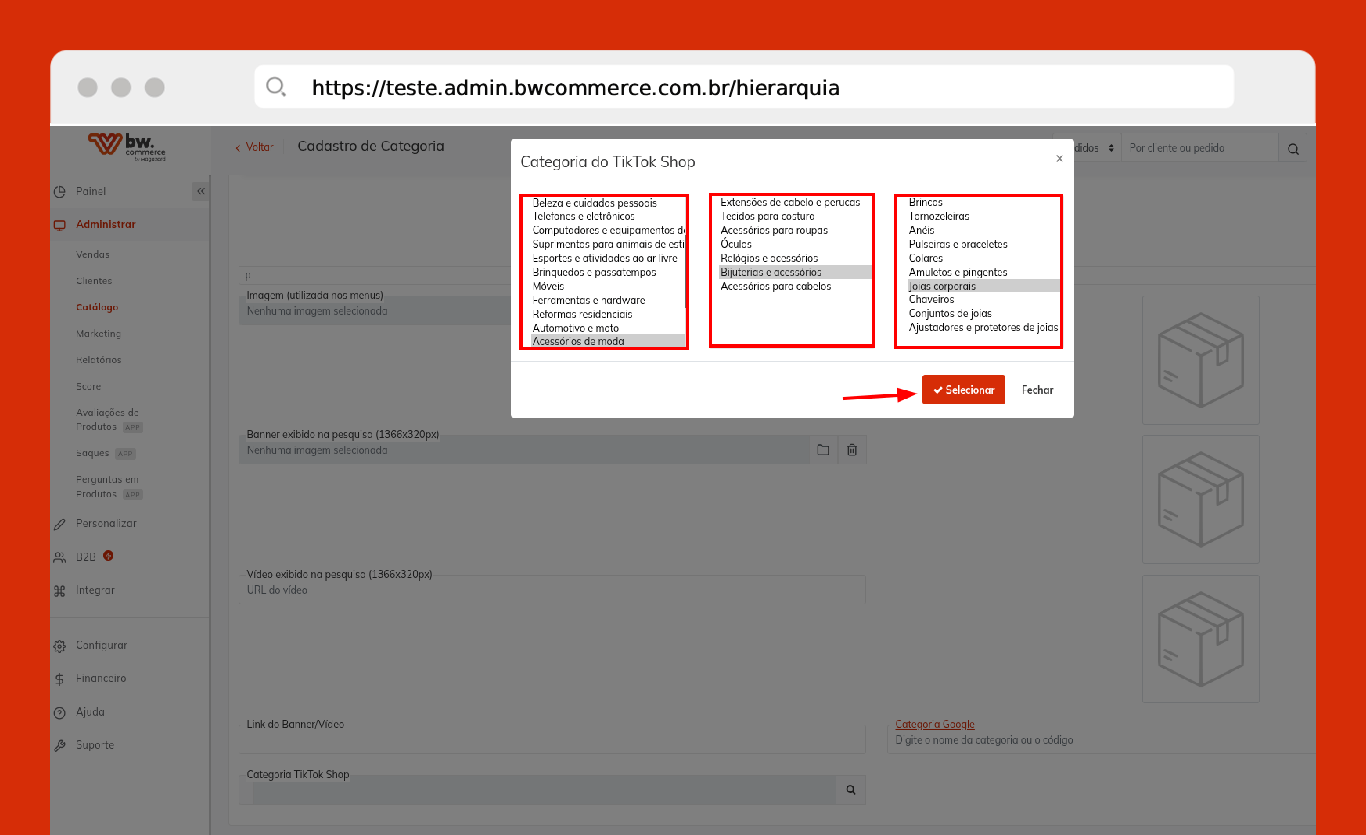Click the folder icon for banner image
The width and height of the screenshot is (1366, 835).
click(x=823, y=450)
